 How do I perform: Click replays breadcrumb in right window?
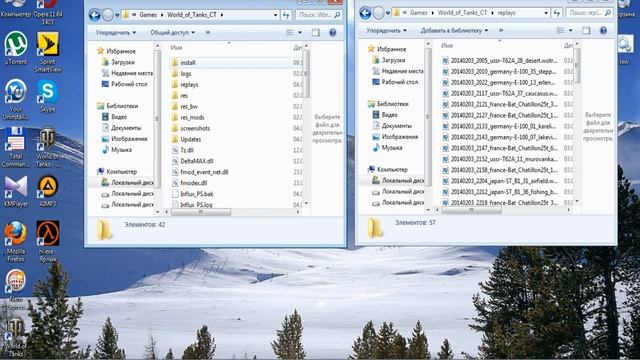click(506, 13)
